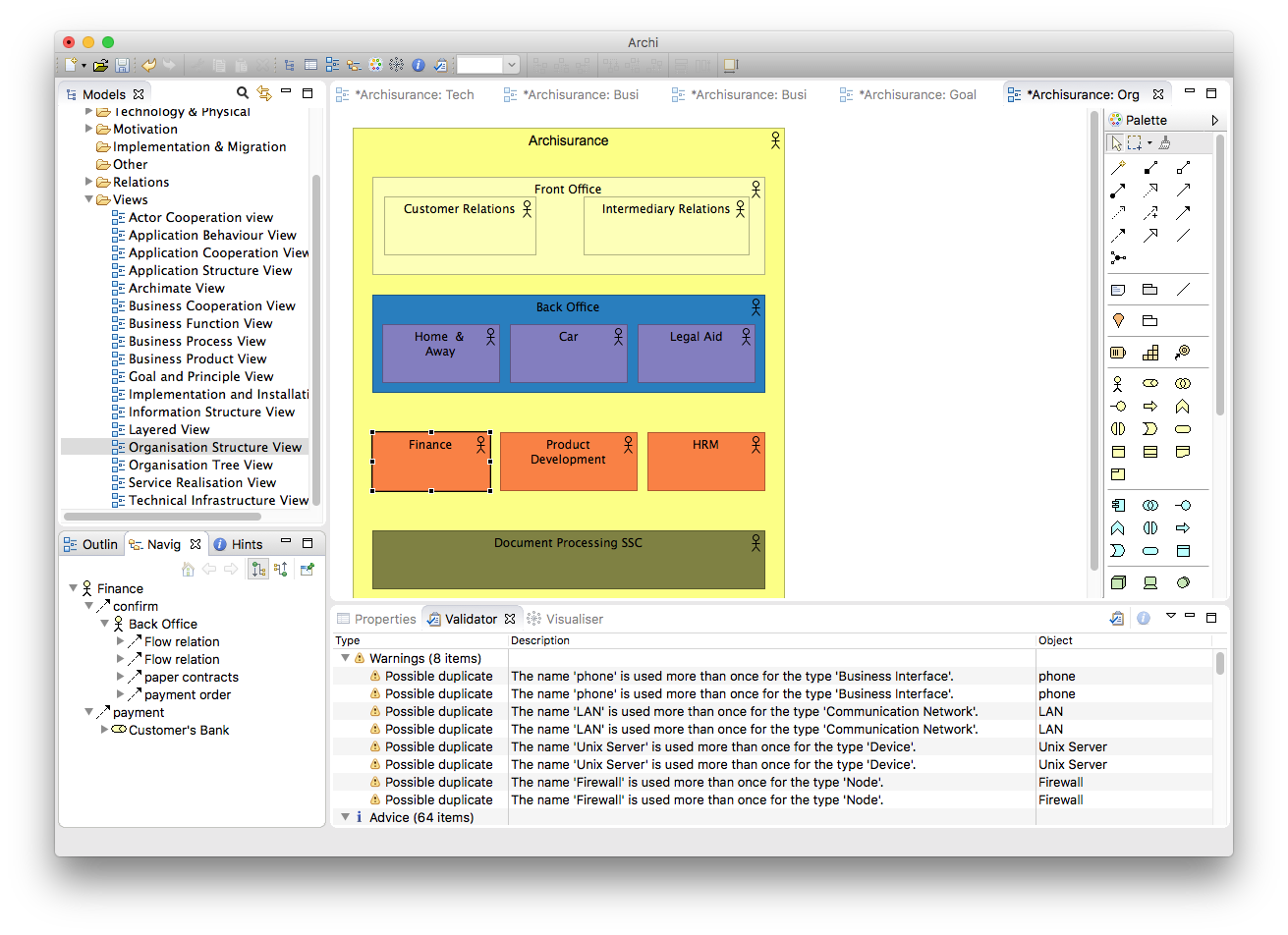Collapse the Views folder in the model tree

[89, 199]
